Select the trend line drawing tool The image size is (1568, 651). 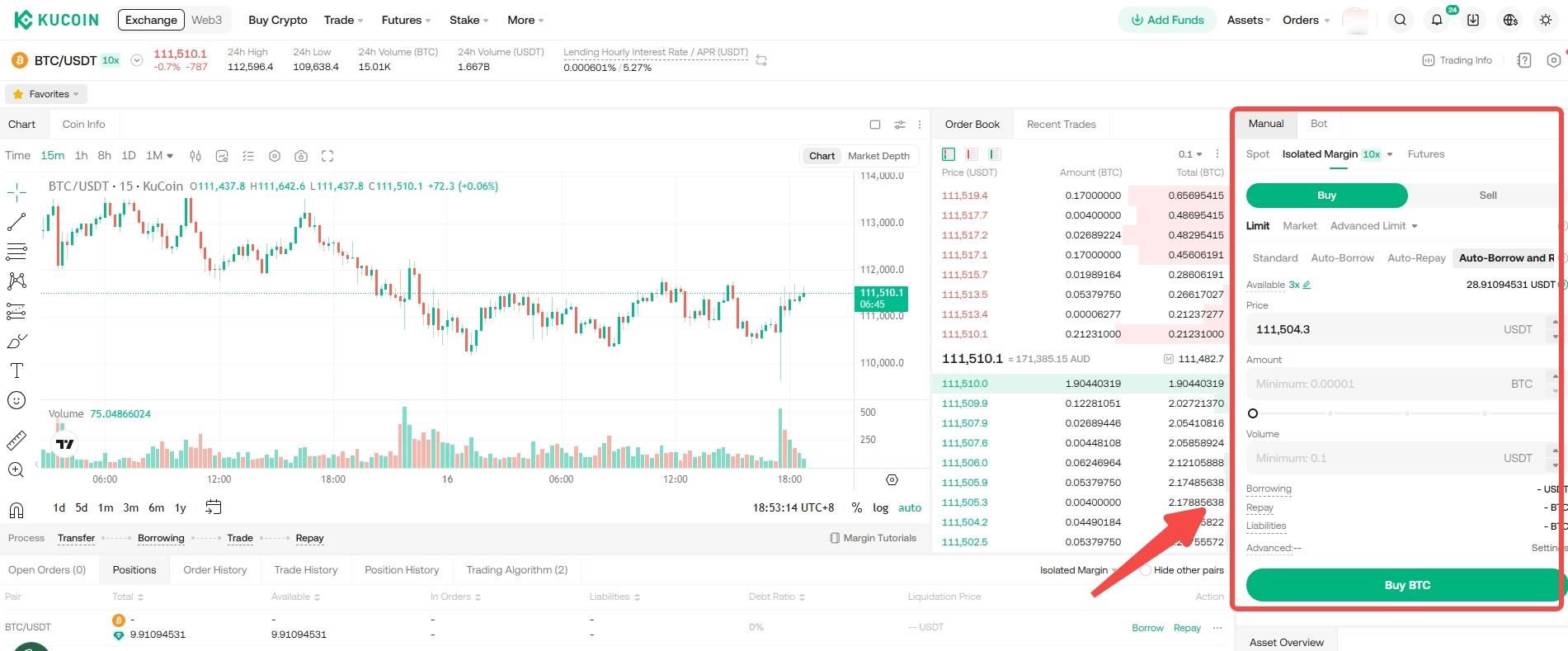16,222
